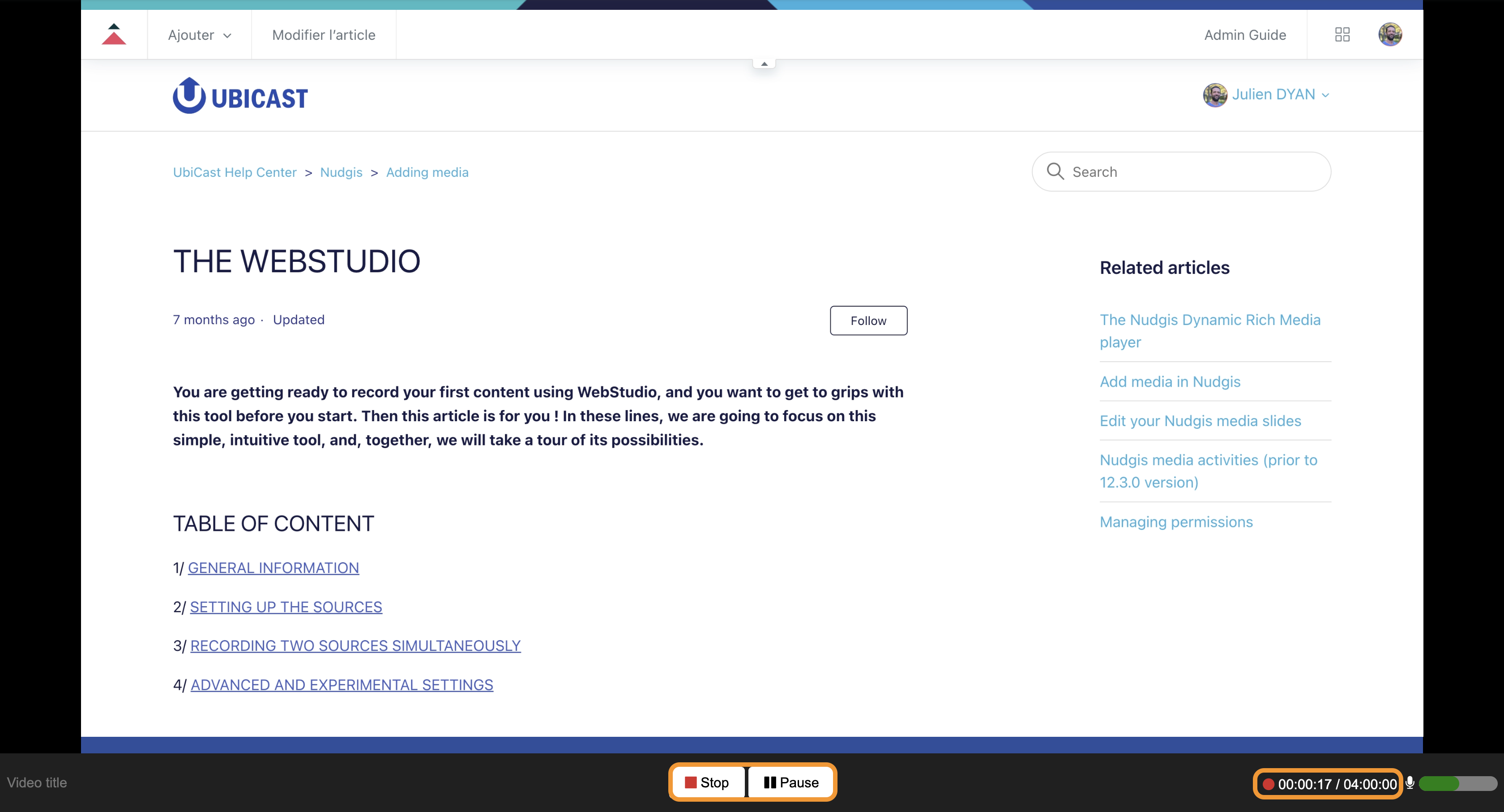Open ADVANCED AND EXPERIMENTAL SETTINGS link
This screenshot has width=1504, height=812.
342,685
